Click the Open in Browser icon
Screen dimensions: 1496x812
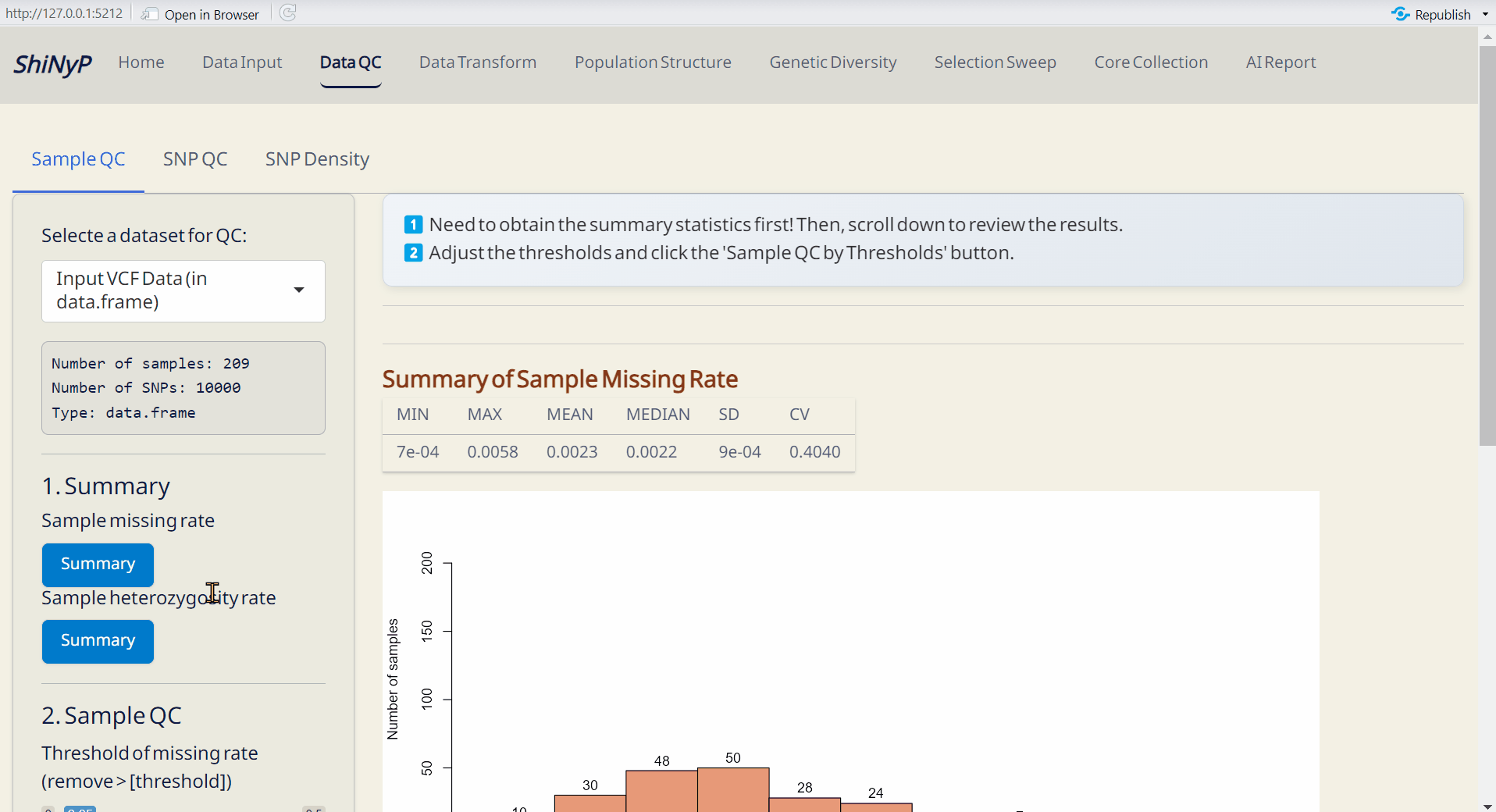(x=149, y=14)
